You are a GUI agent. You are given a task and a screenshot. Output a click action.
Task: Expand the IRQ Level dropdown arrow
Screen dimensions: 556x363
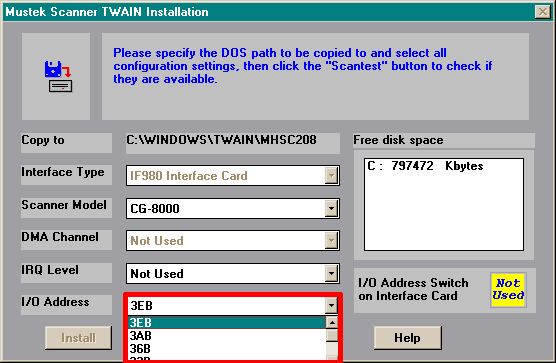(331, 273)
